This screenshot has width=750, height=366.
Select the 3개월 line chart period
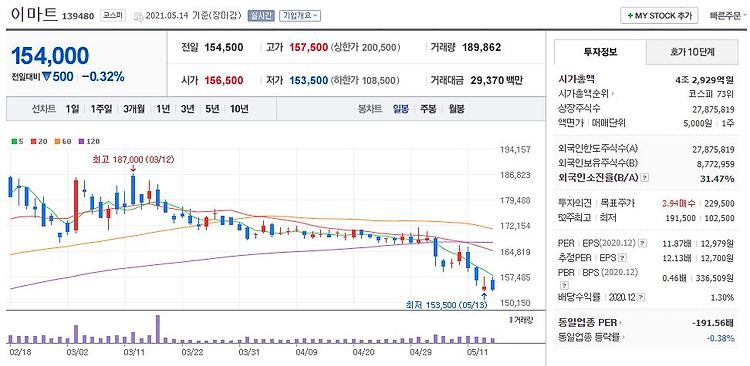tap(134, 109)
